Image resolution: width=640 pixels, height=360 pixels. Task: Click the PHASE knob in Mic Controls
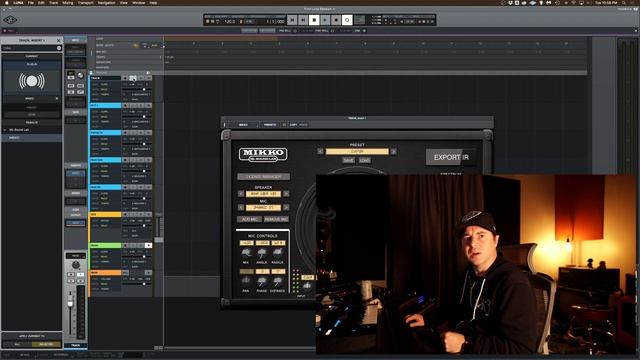click(262, 281)
